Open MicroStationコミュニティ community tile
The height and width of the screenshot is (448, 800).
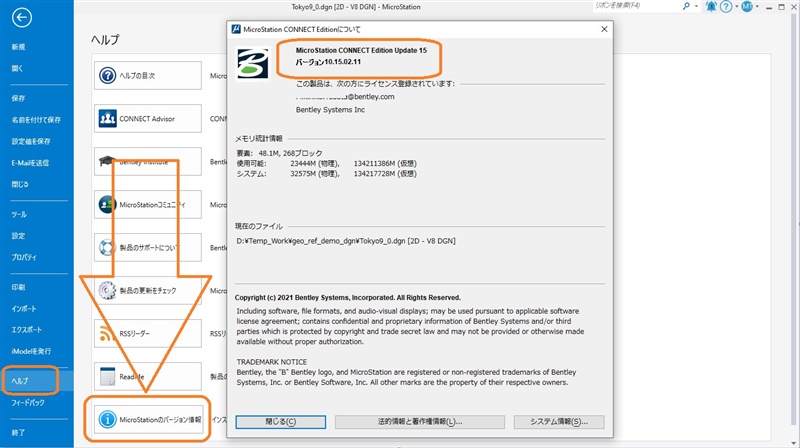pos(148,204)
